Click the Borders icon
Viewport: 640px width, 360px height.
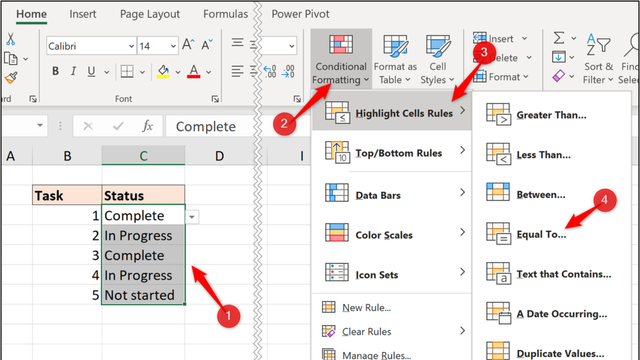point(127,72)
